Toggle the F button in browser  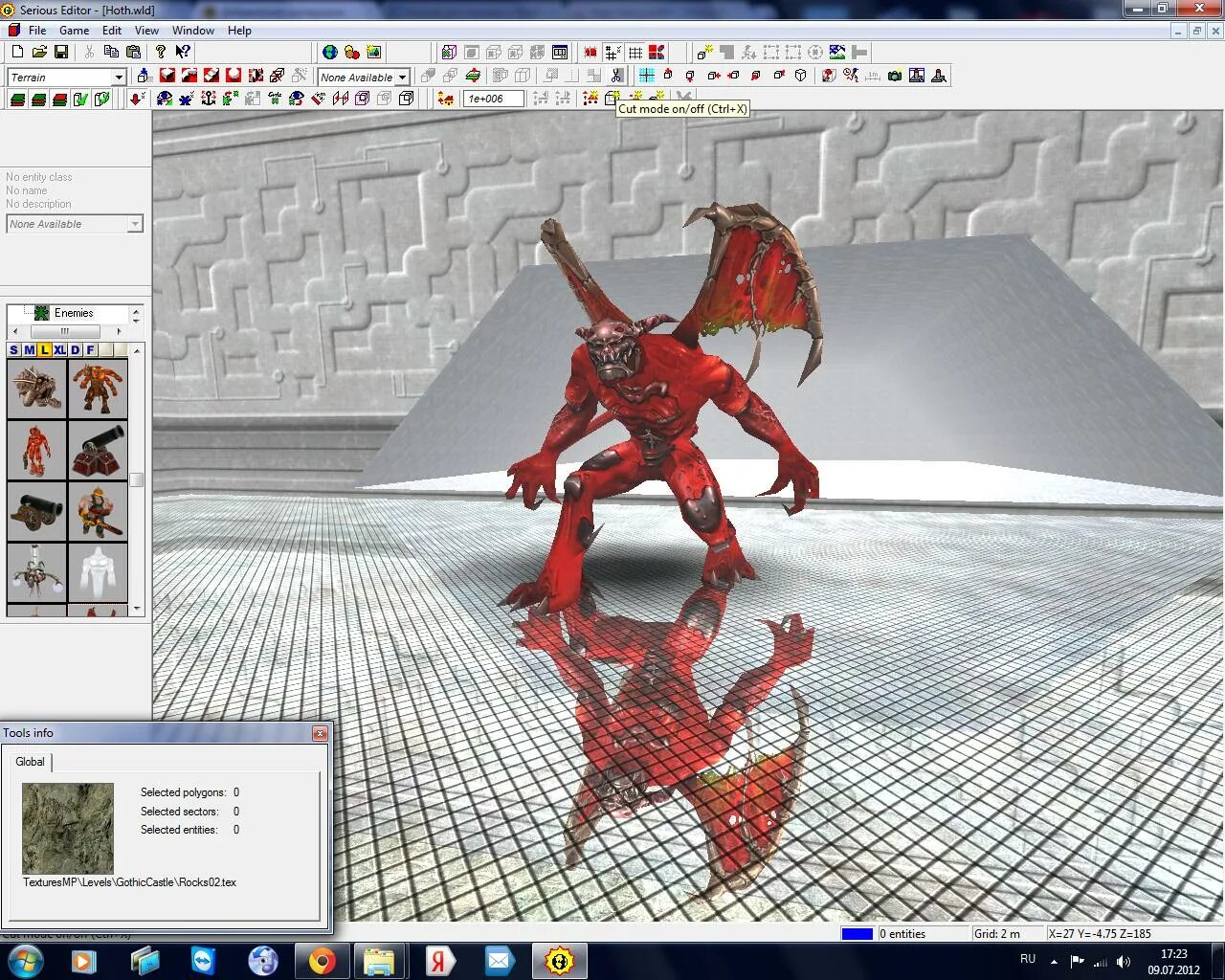click(x=90, y=350)
